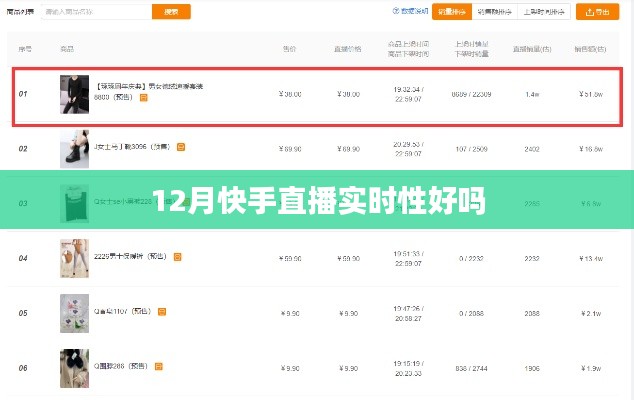Click the orange tag icon in row 05
Viewport: 634px width, 400px height.
(x=162, y=311)
